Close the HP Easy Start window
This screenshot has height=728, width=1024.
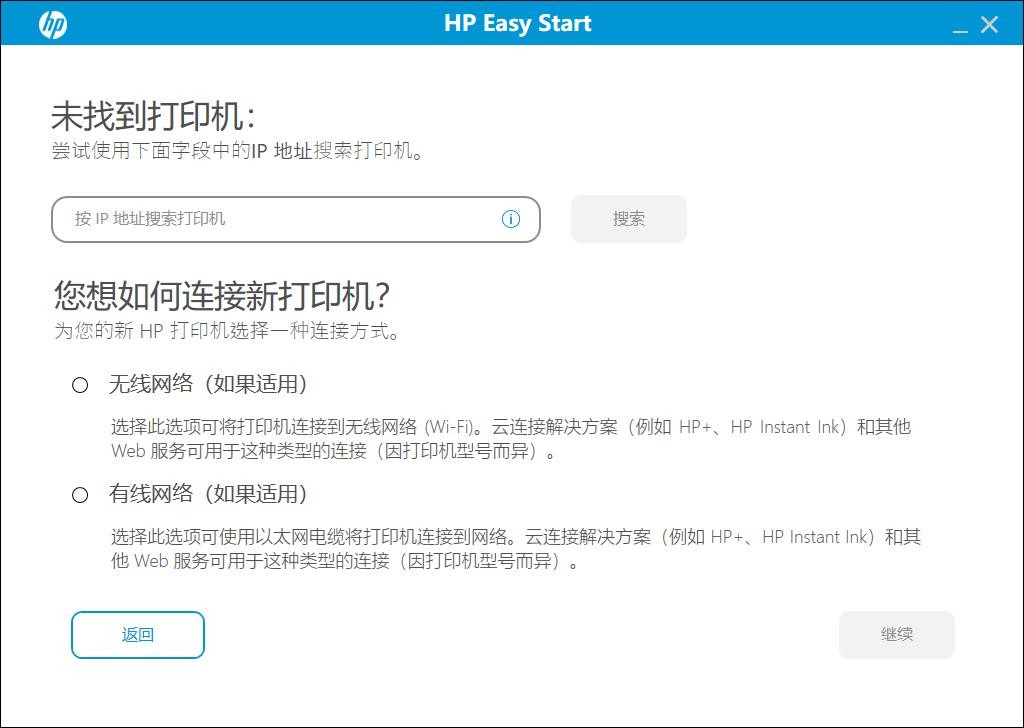click(x=989, y=25)
